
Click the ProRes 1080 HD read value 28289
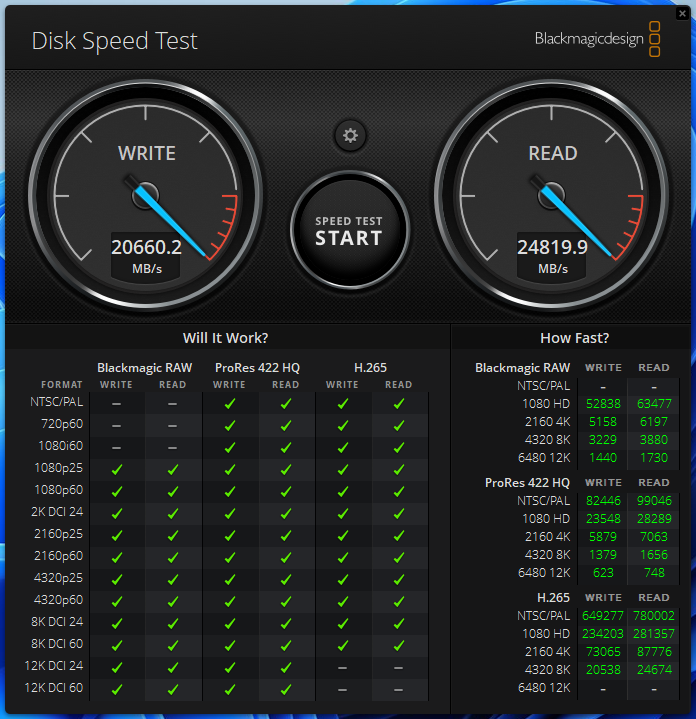pos(654,519)
